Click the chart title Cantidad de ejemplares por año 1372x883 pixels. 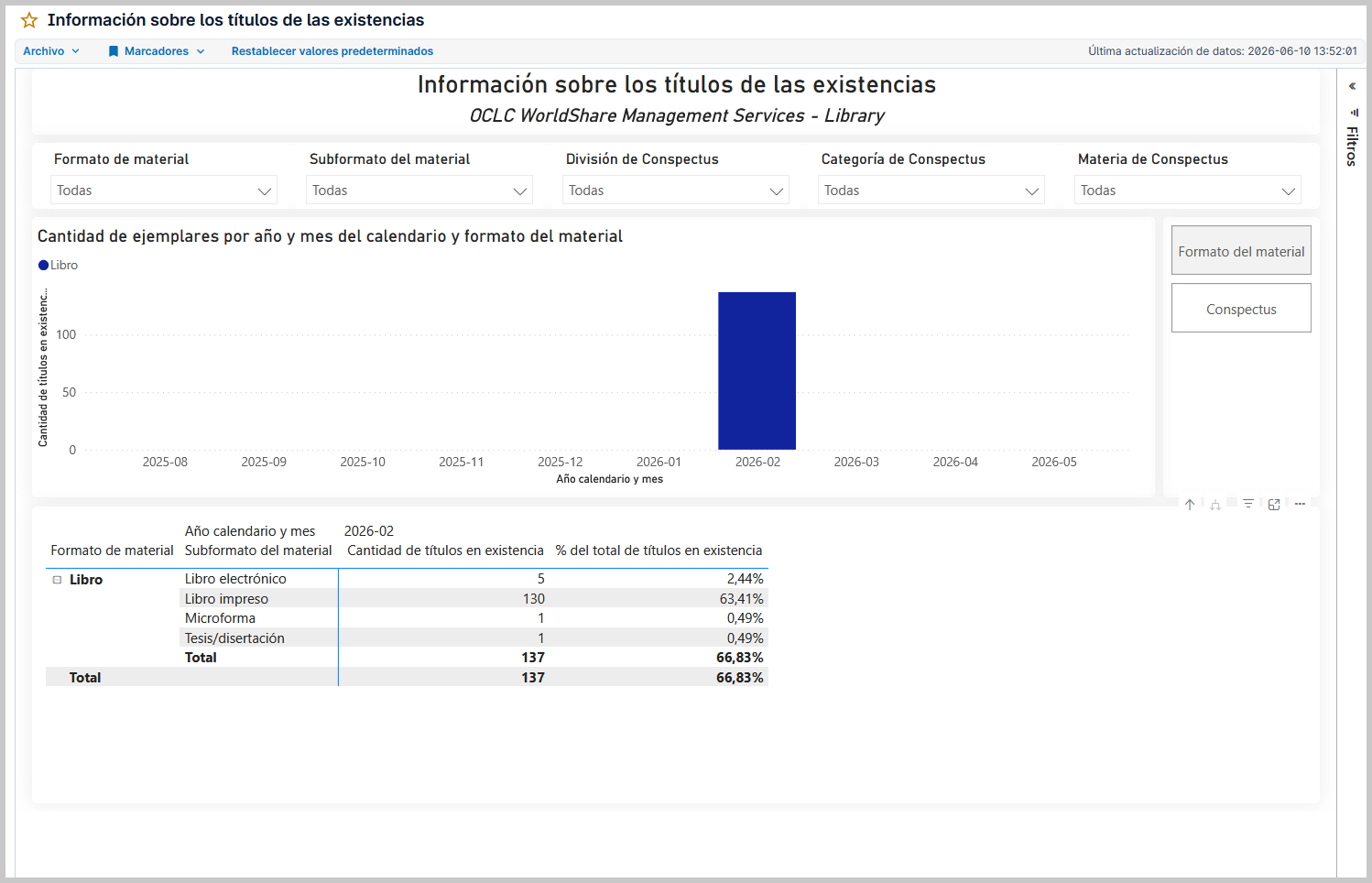click(330, 236)
